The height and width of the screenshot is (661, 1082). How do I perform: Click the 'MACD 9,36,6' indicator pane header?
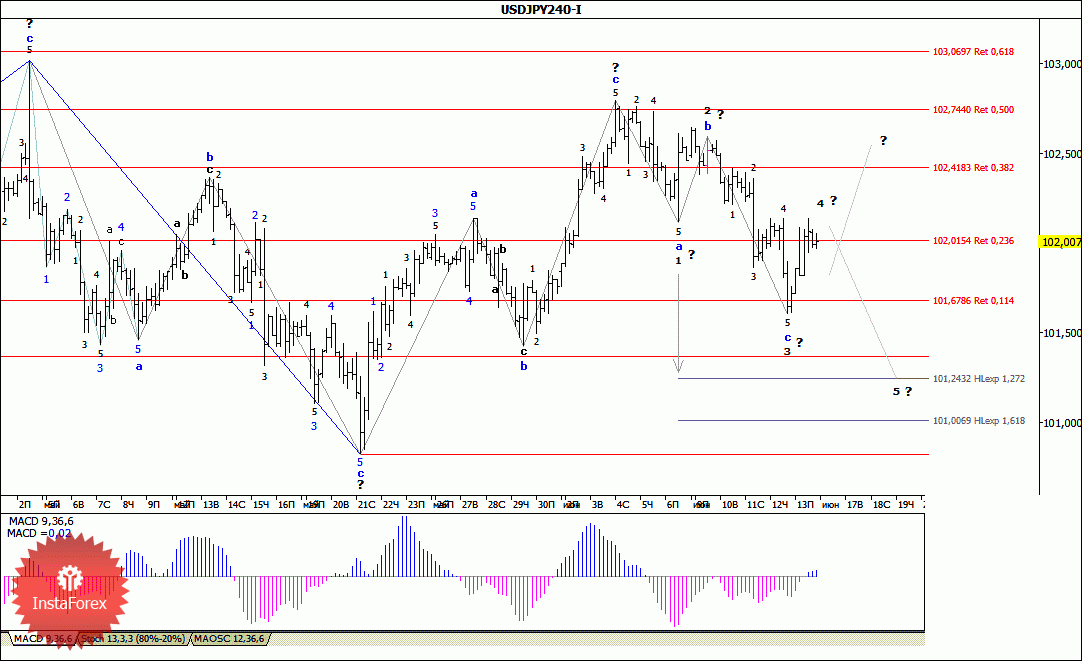click(40, 522)
